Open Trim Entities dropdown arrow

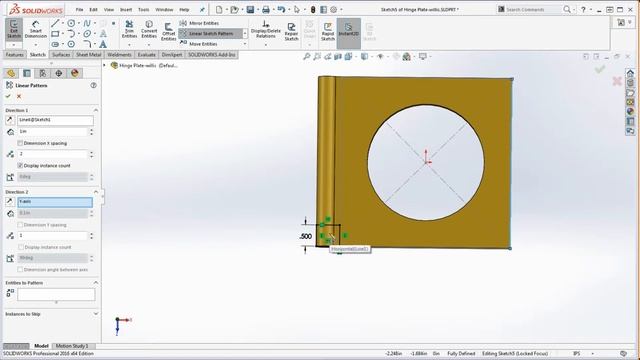[x=129, y=44]
